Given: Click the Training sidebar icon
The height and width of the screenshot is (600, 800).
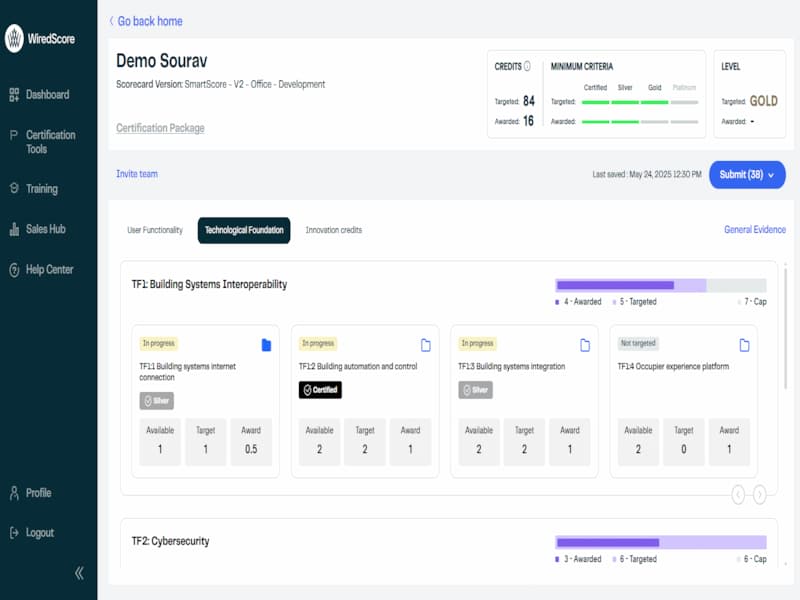Looking at the screenshot, I should pyautogui.click(x=14, y=188).
